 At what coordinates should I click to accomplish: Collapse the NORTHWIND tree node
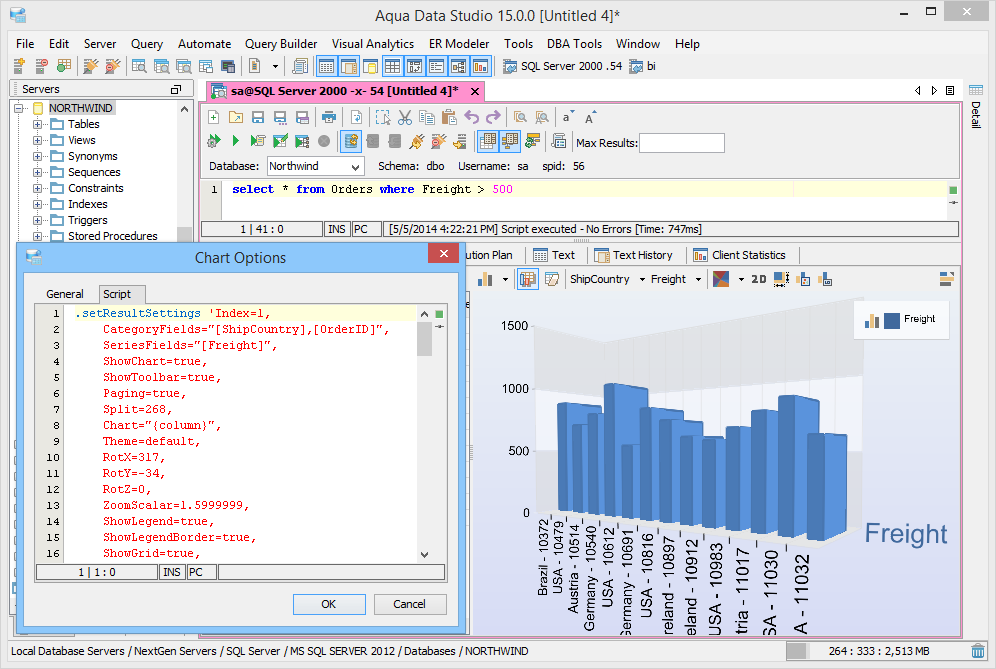pos(20,108)
